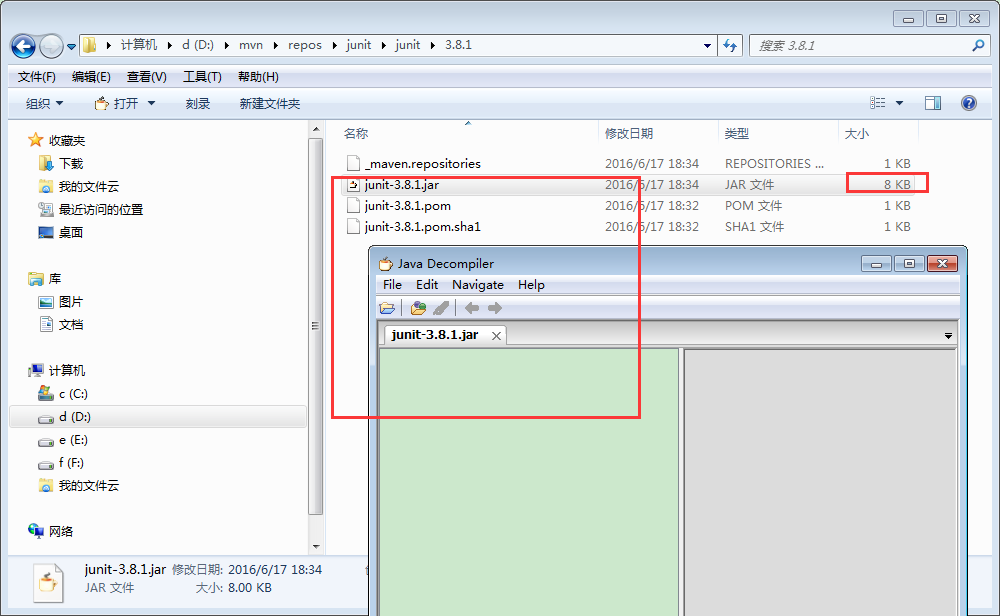The width and height of the screenshot is (1000, 616).
Task: Click the Open Type icon in Java Decompiler toolbar
Action: point(418,308)
